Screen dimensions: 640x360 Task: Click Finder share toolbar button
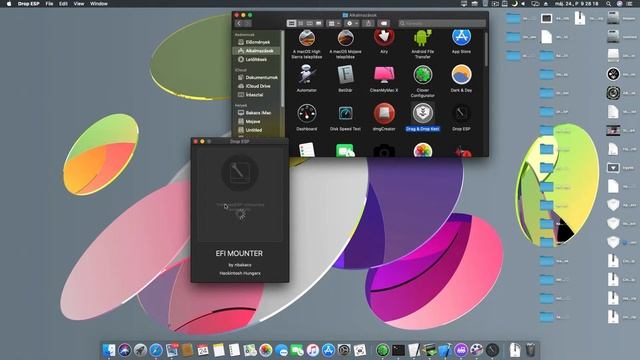368,24
